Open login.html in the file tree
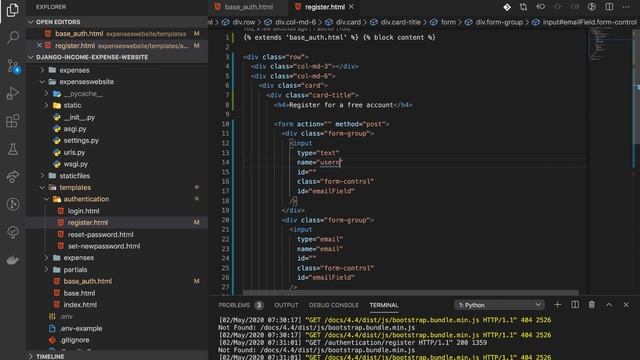The image size is (640, 360). (83, 211)
